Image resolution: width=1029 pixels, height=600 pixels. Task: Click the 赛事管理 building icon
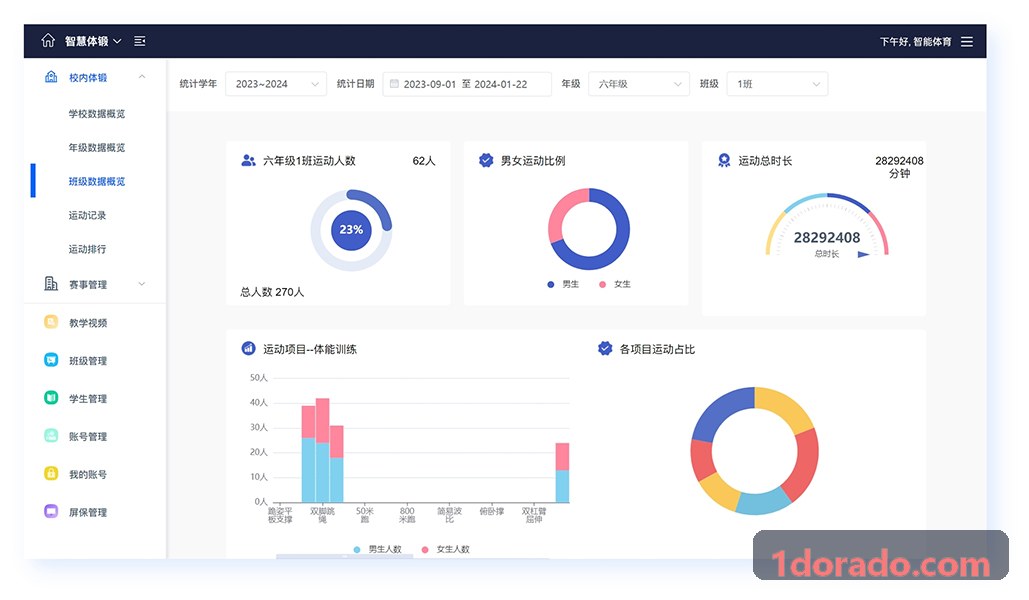51,284
